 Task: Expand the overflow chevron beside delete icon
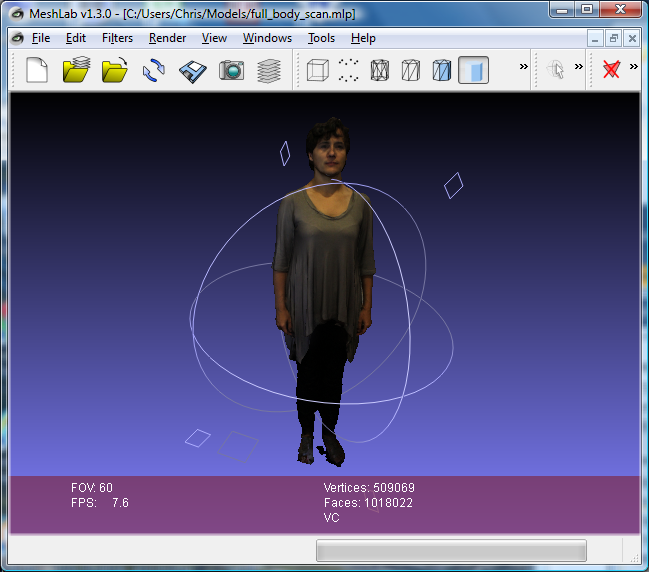pyautogui.click(x=633, y=67)
